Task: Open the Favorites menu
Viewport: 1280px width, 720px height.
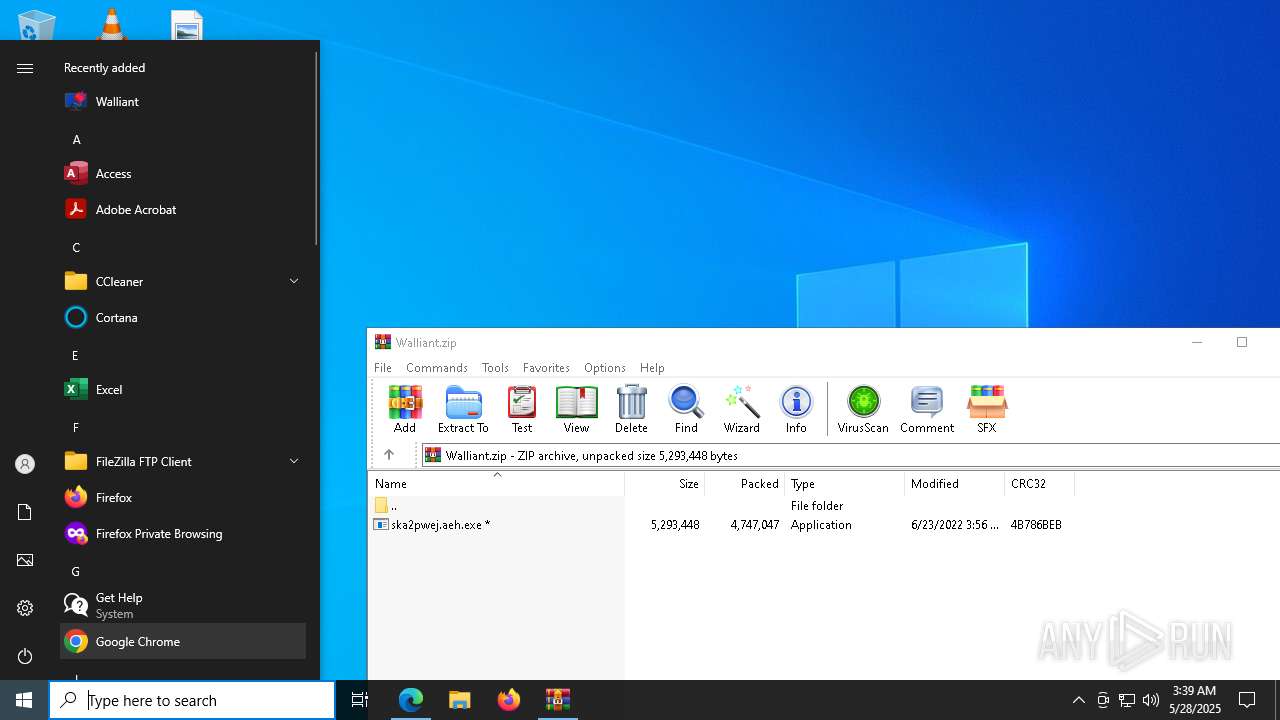Action: [546, 368]
